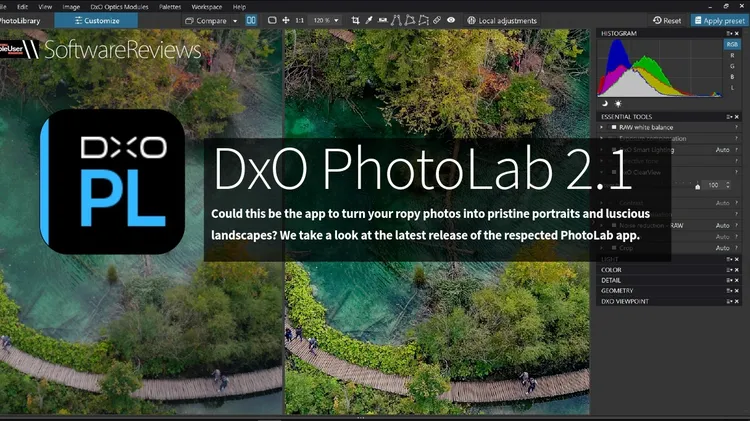The image size is (750, 421).
Task: Toggle RAW white balance checkbox
Action: 614,127
